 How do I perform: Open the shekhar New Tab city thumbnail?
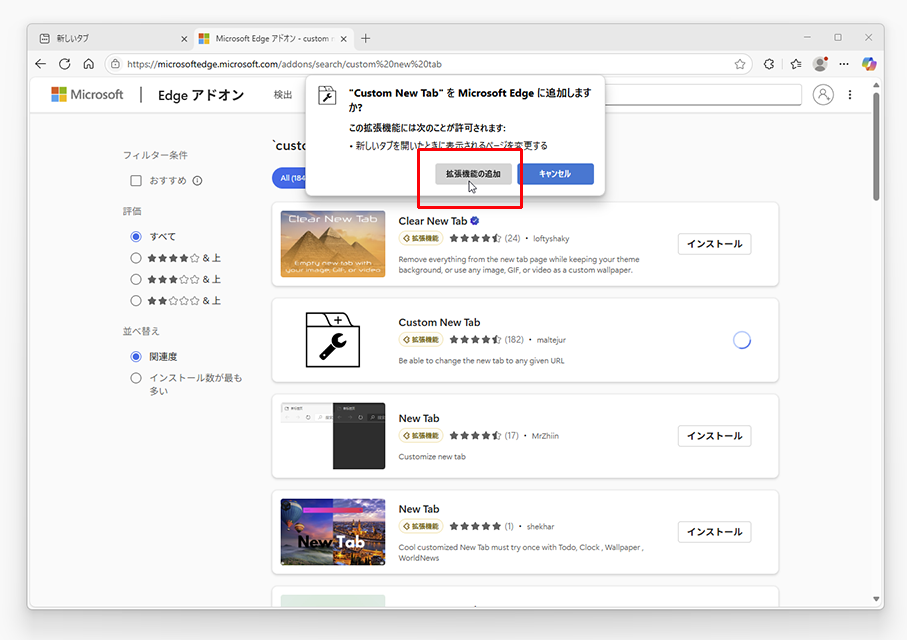click(x=333, y=532)
